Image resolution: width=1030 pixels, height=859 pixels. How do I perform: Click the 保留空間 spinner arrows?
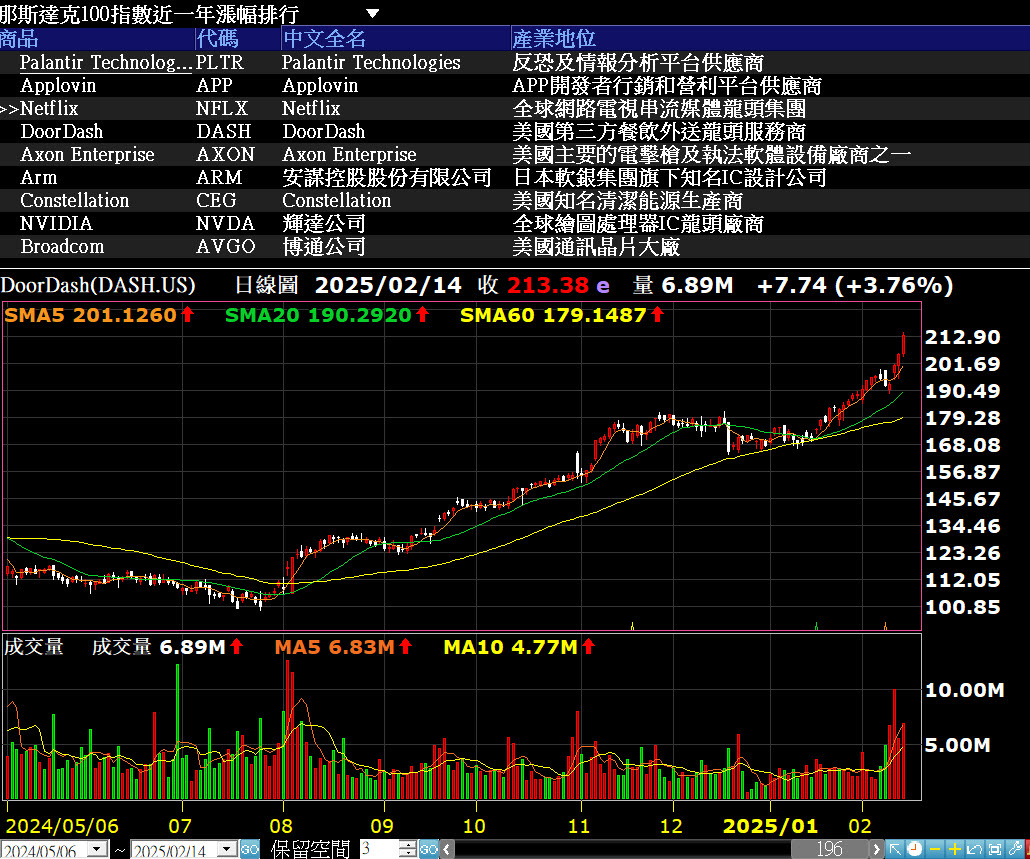(x=408, y=849)
